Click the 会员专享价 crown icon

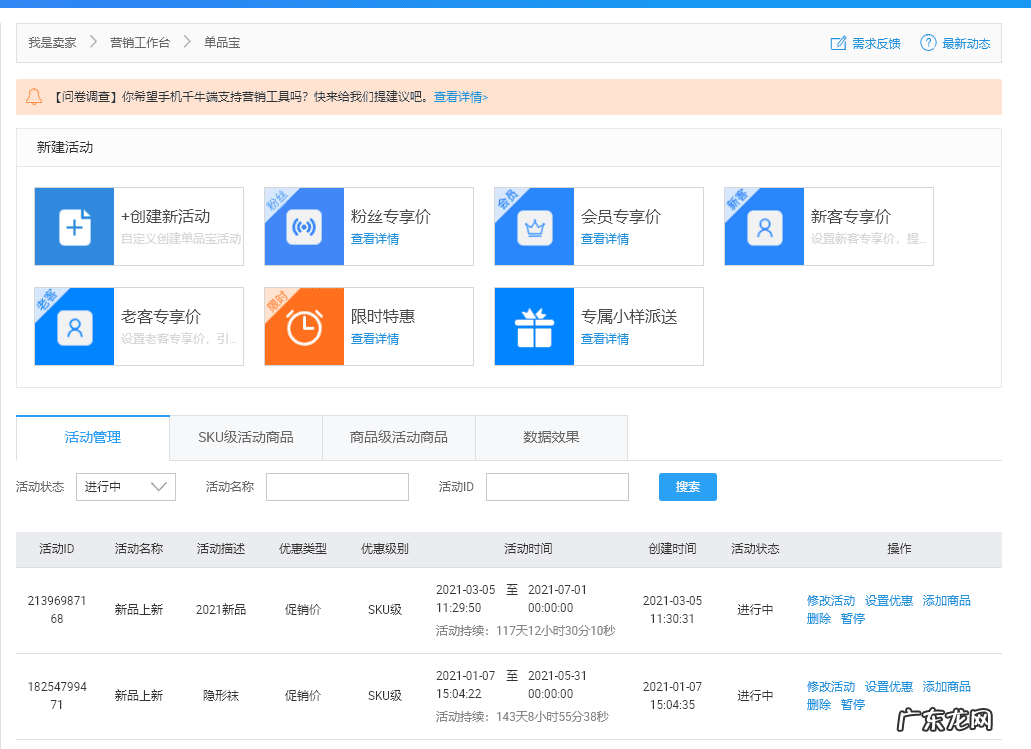[534, 226]
